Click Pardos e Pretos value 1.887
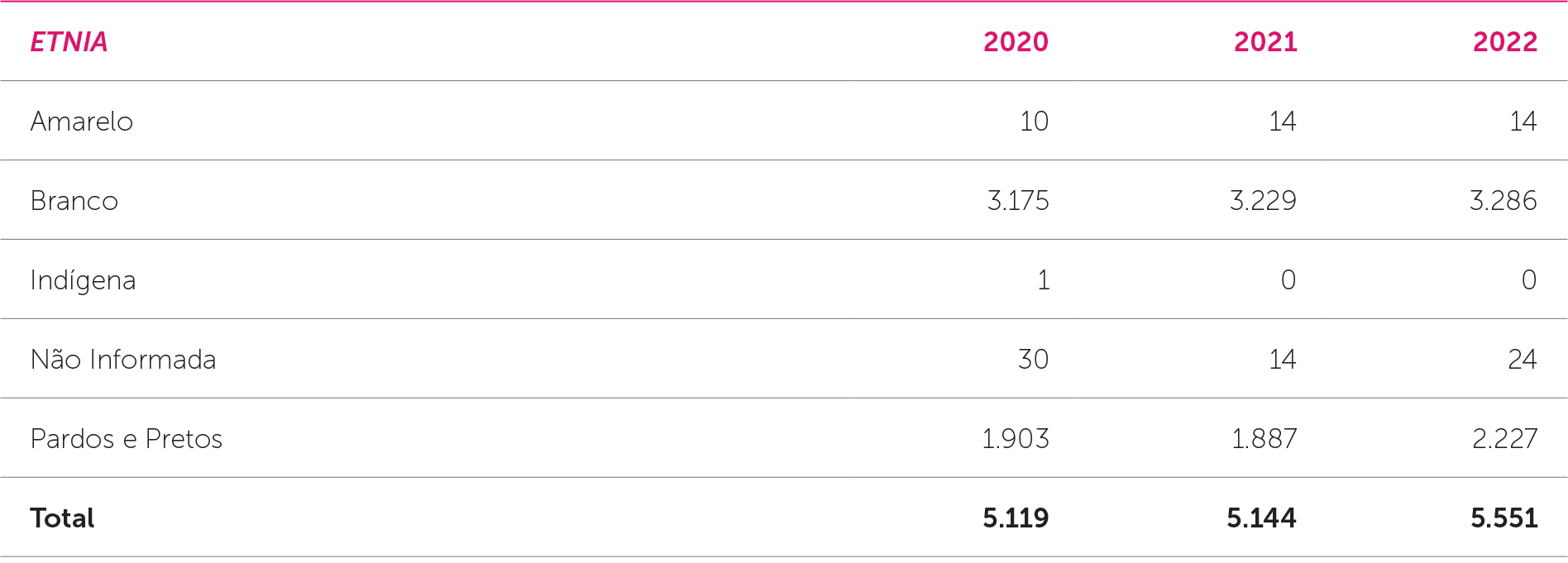 pos(1264,439)
